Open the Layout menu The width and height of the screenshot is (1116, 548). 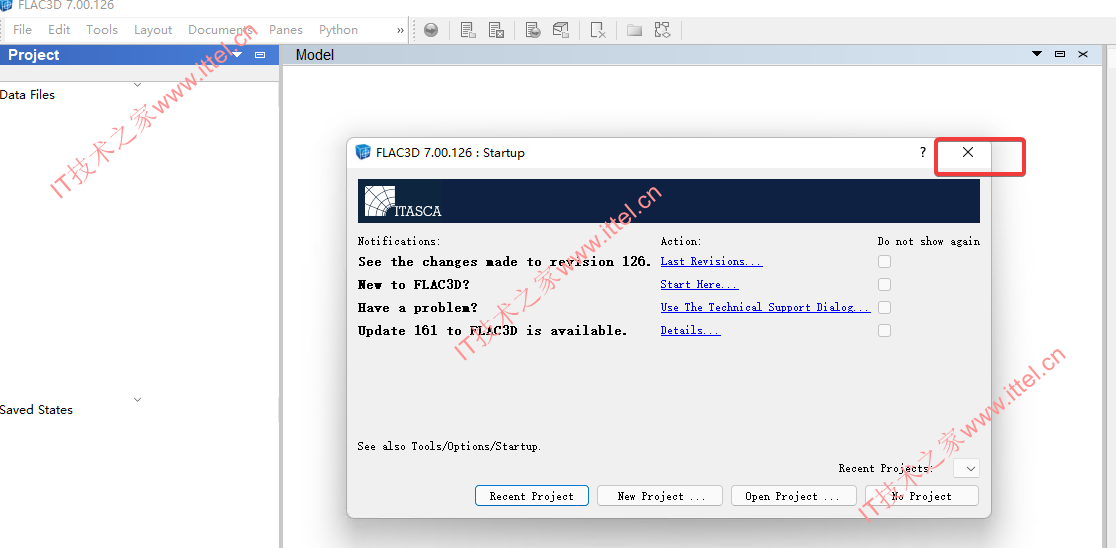153,30
